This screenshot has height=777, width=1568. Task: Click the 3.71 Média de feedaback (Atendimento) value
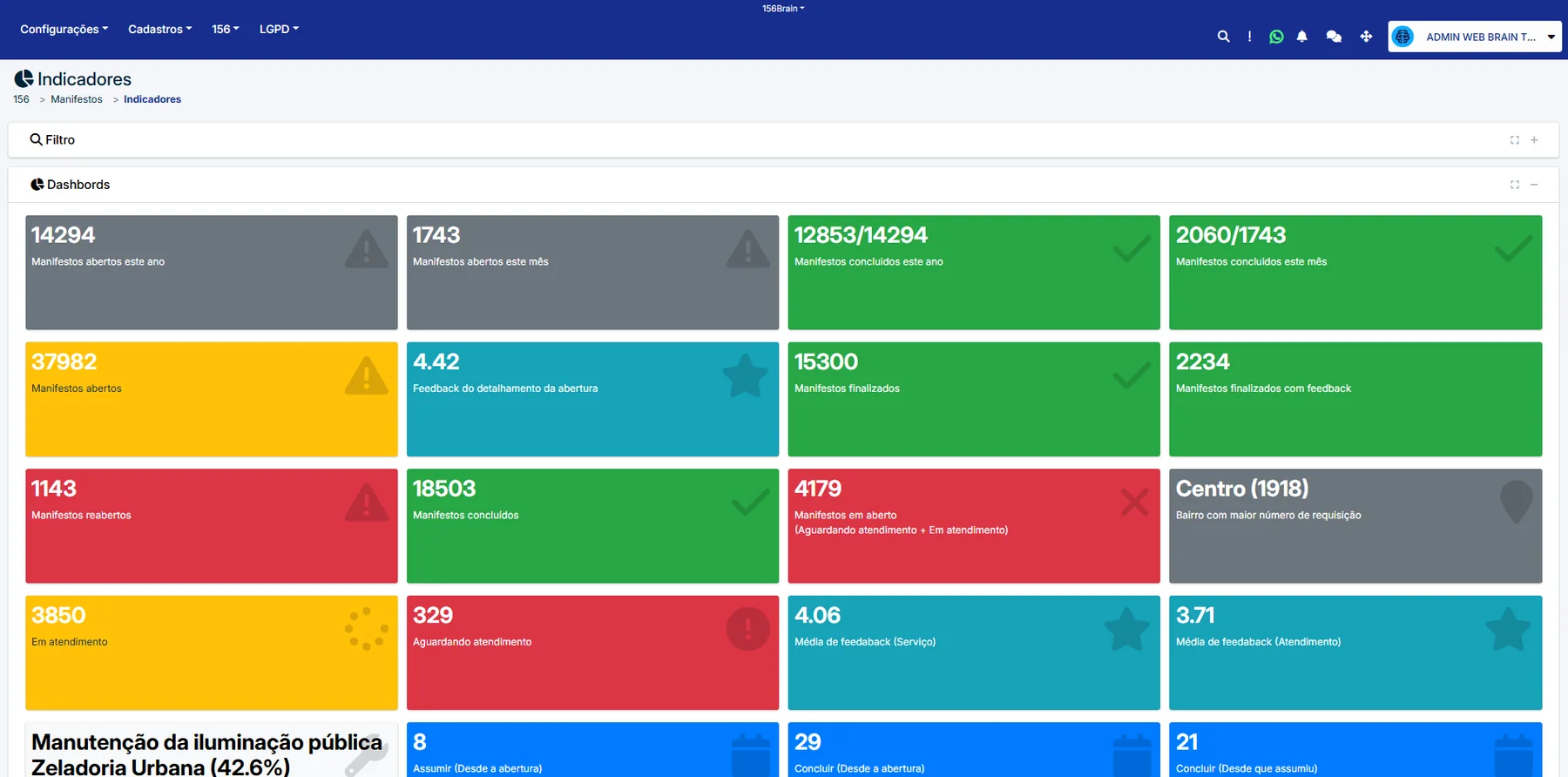click(1195, 615)
